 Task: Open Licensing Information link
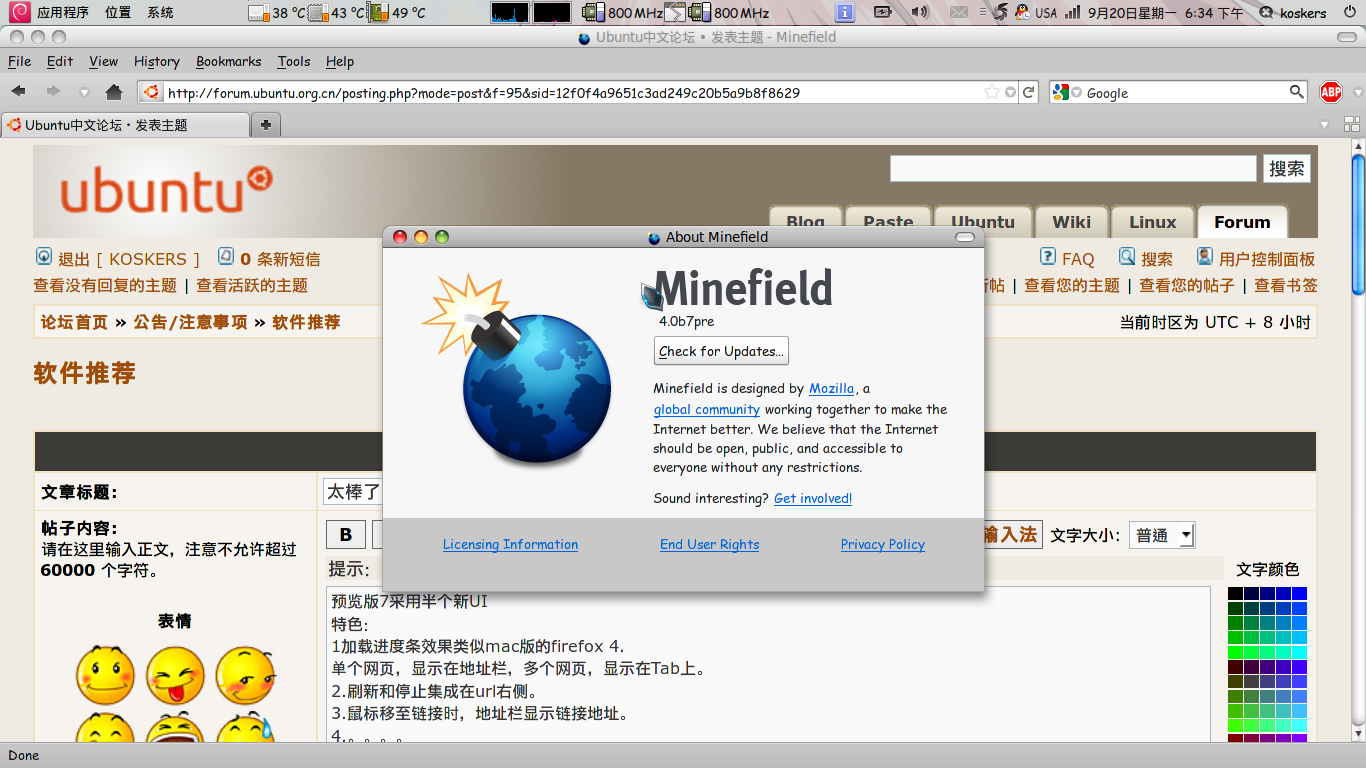coord(510,544)
